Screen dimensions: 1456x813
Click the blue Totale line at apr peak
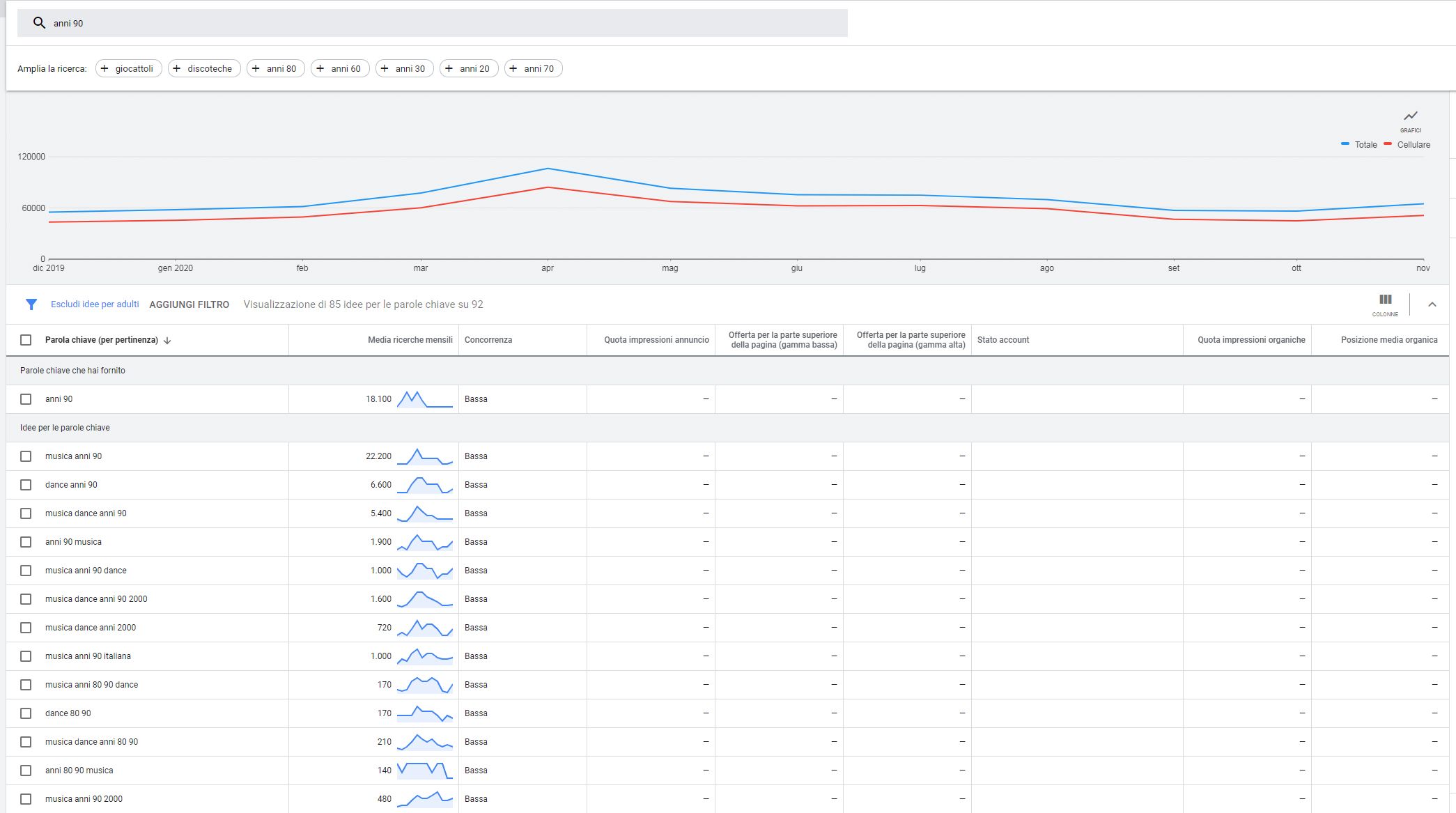(x=548, y=169)
